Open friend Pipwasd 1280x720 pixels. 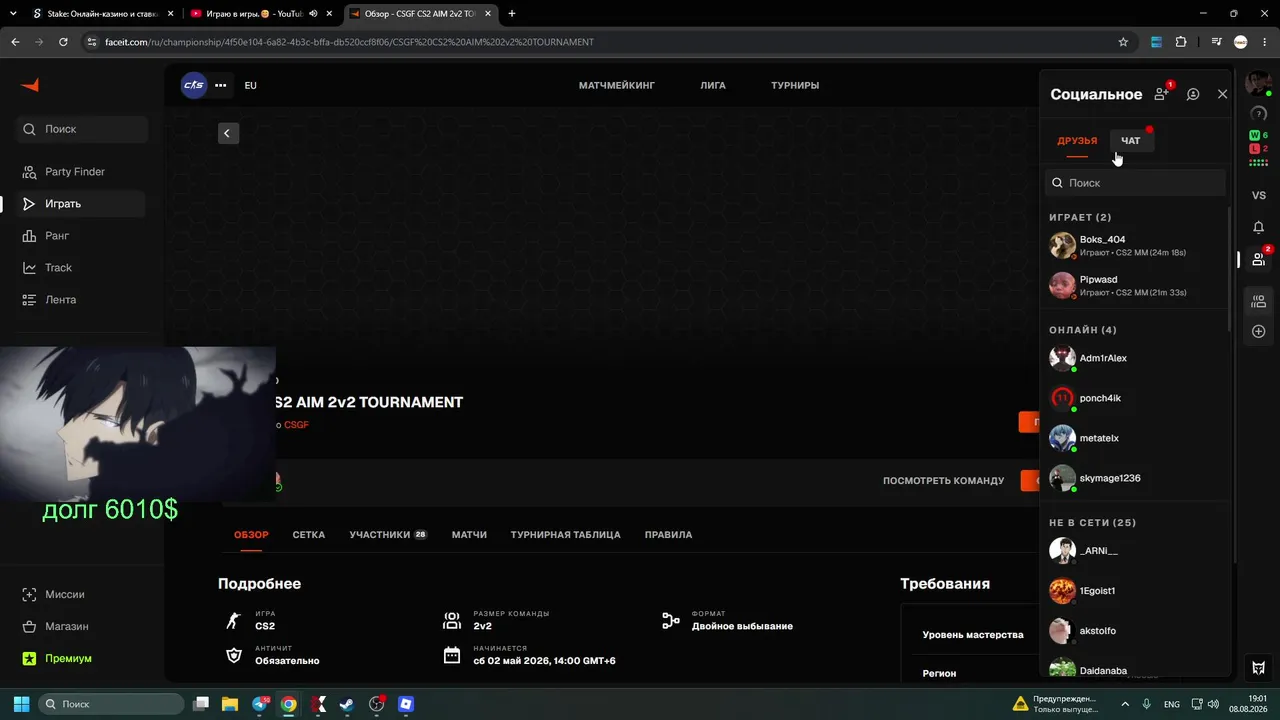tap(1135, 285)
